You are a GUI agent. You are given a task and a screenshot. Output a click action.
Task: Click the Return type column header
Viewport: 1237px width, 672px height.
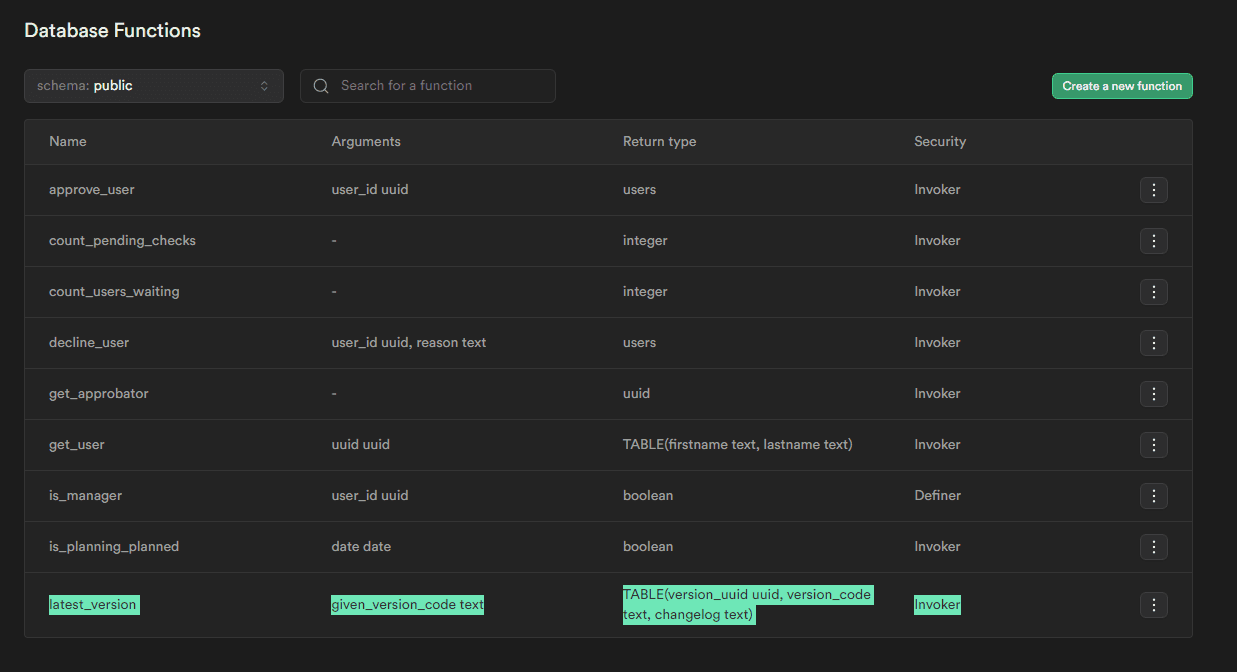(659, 142)
